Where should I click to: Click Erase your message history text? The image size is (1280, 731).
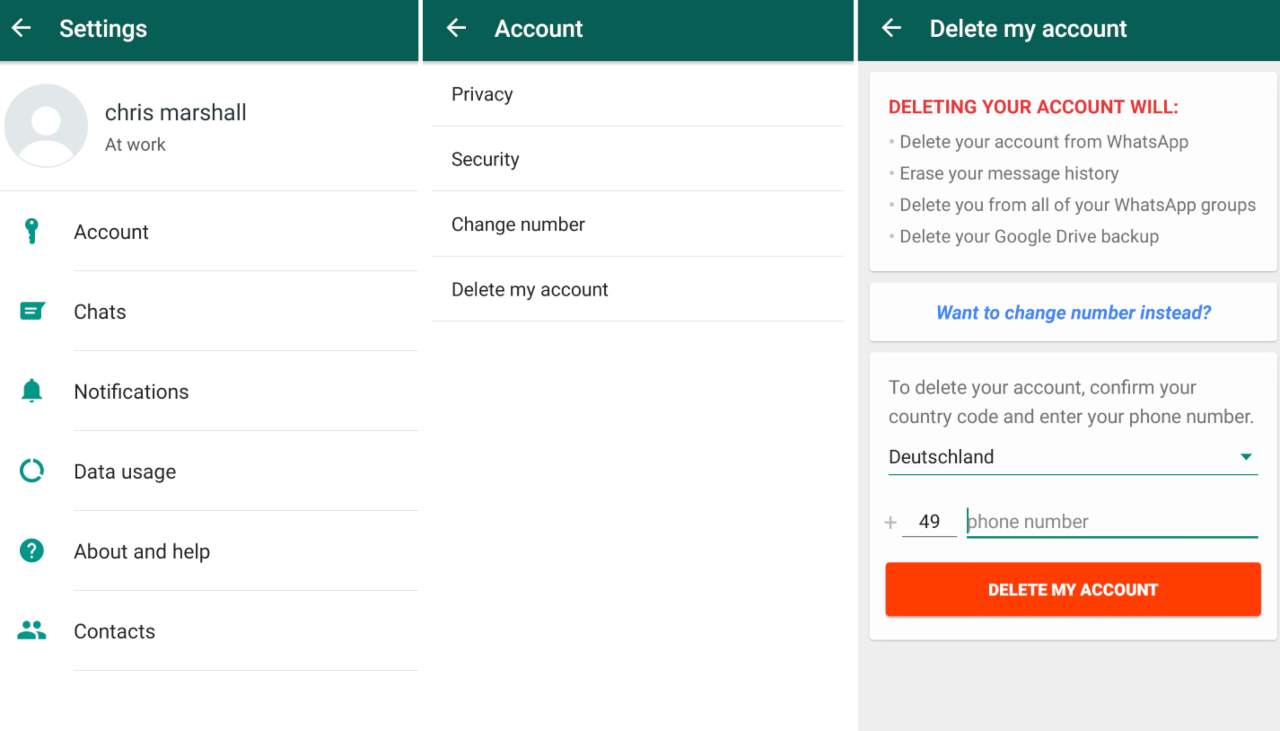[1009, 173]
